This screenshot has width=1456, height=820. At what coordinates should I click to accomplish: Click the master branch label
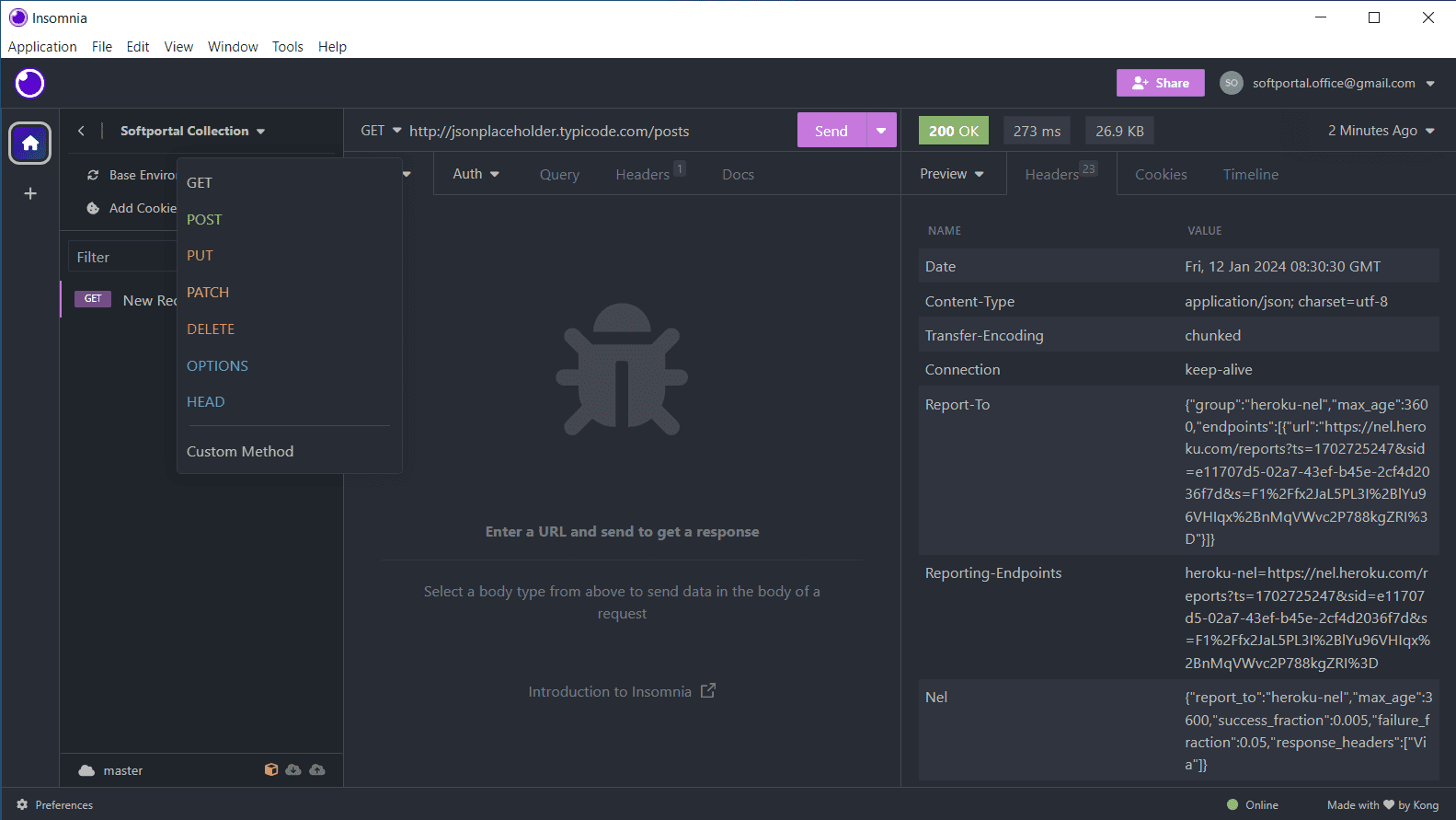coord(123,770)
